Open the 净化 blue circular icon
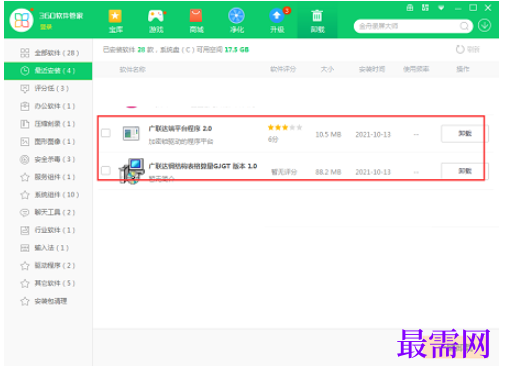Viewport: 509px width, 375px height. click(x=236, y=16)
